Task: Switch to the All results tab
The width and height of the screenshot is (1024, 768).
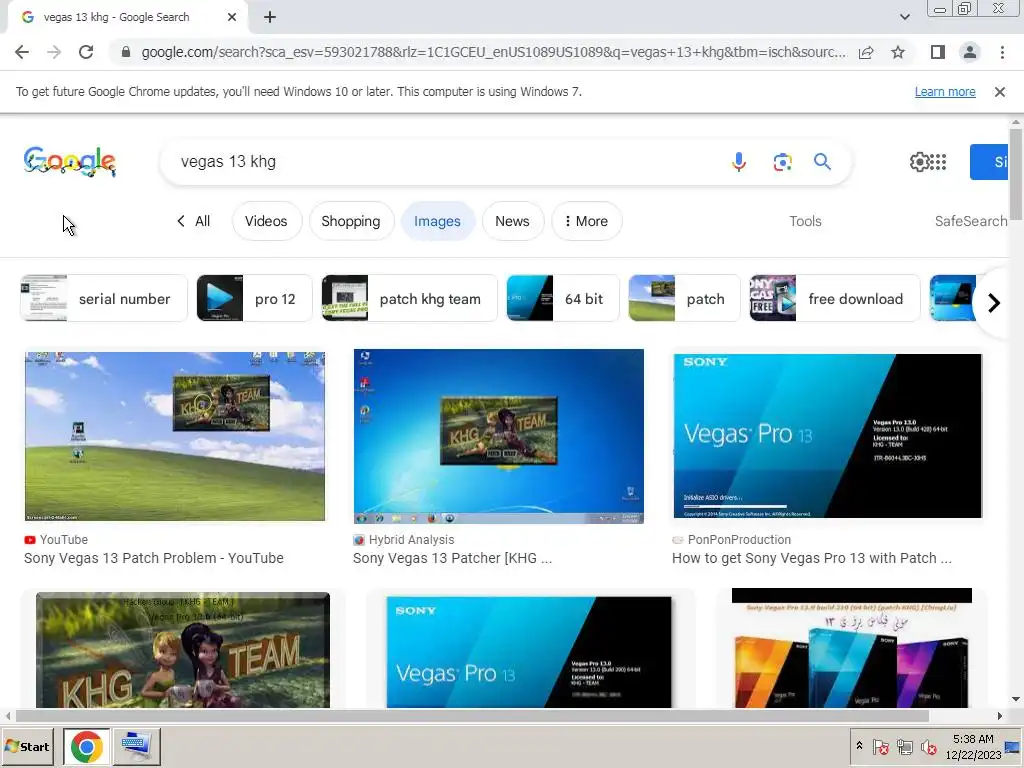Action: [194, 221]
